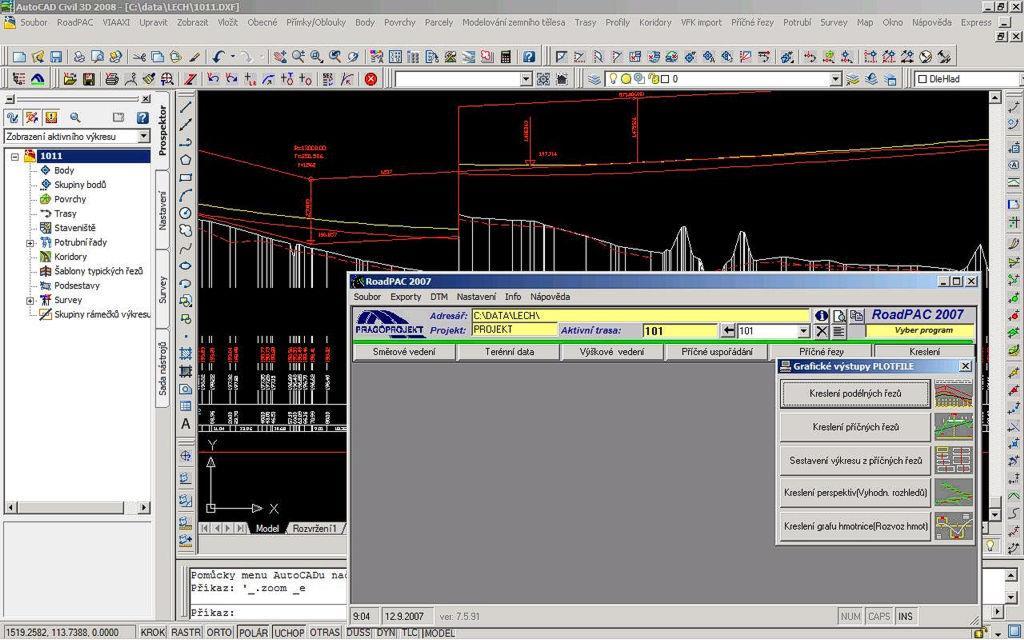Open the empty toolbar combo box dropdown
The height and width of the screenshot is (640, 1024).
526,79
